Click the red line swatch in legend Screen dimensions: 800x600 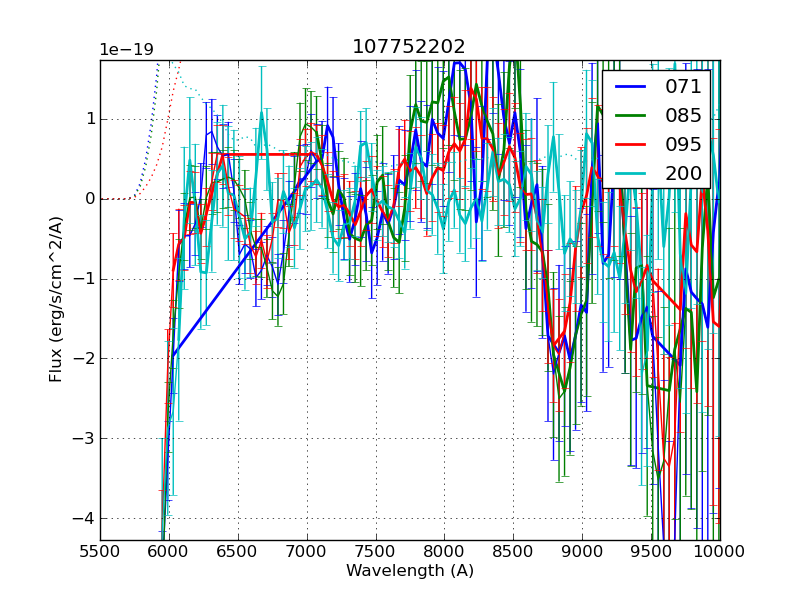[632, 145]
